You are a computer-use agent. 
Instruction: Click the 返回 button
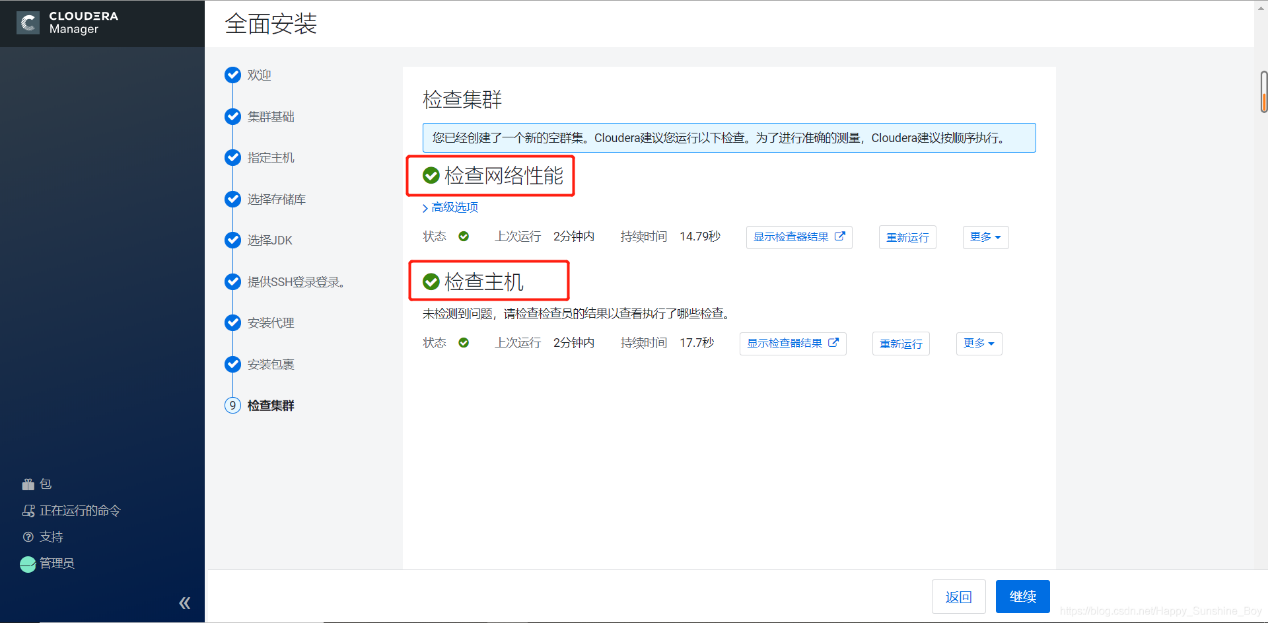pos(959,596)
